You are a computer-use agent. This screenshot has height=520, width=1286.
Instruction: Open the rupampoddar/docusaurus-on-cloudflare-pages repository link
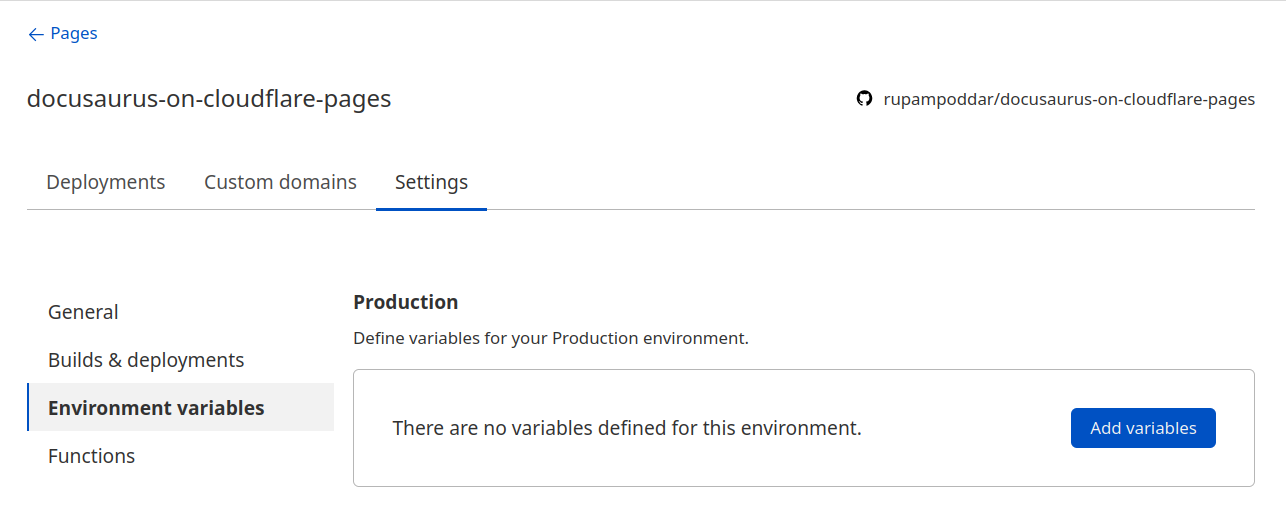tap(1069, 99)
